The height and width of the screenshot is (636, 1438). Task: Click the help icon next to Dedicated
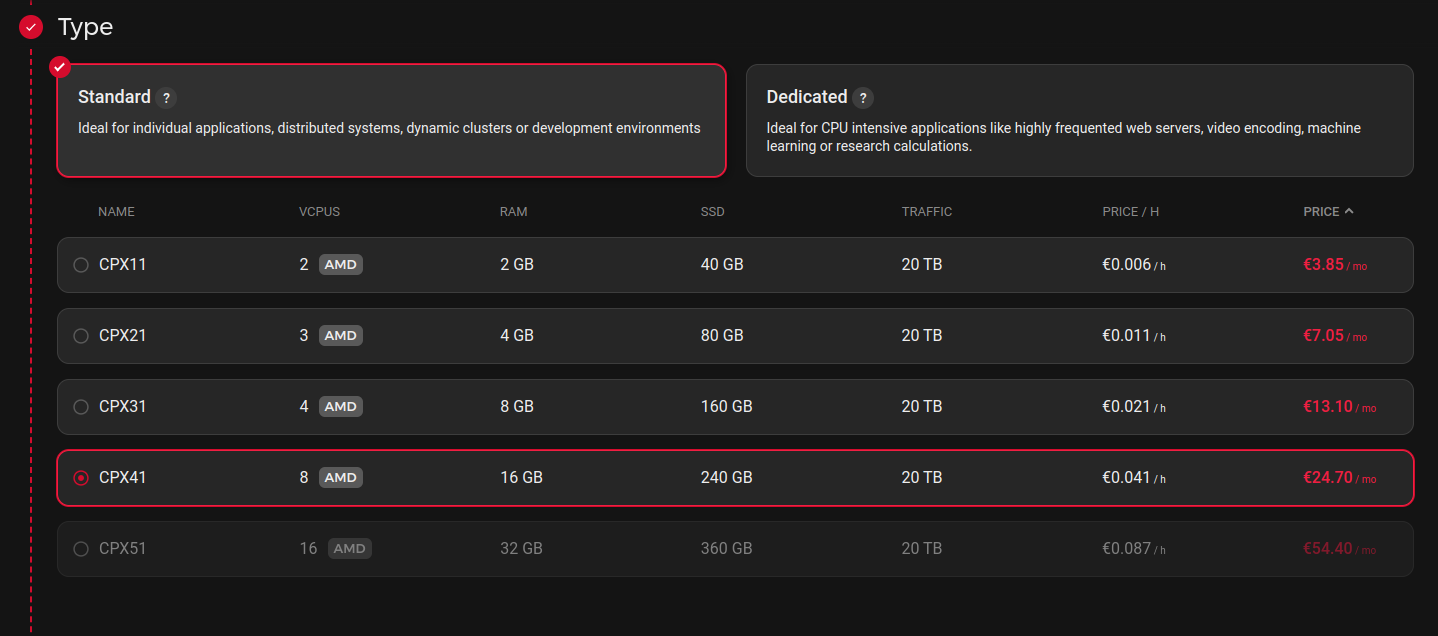click(x=863, y=98)
